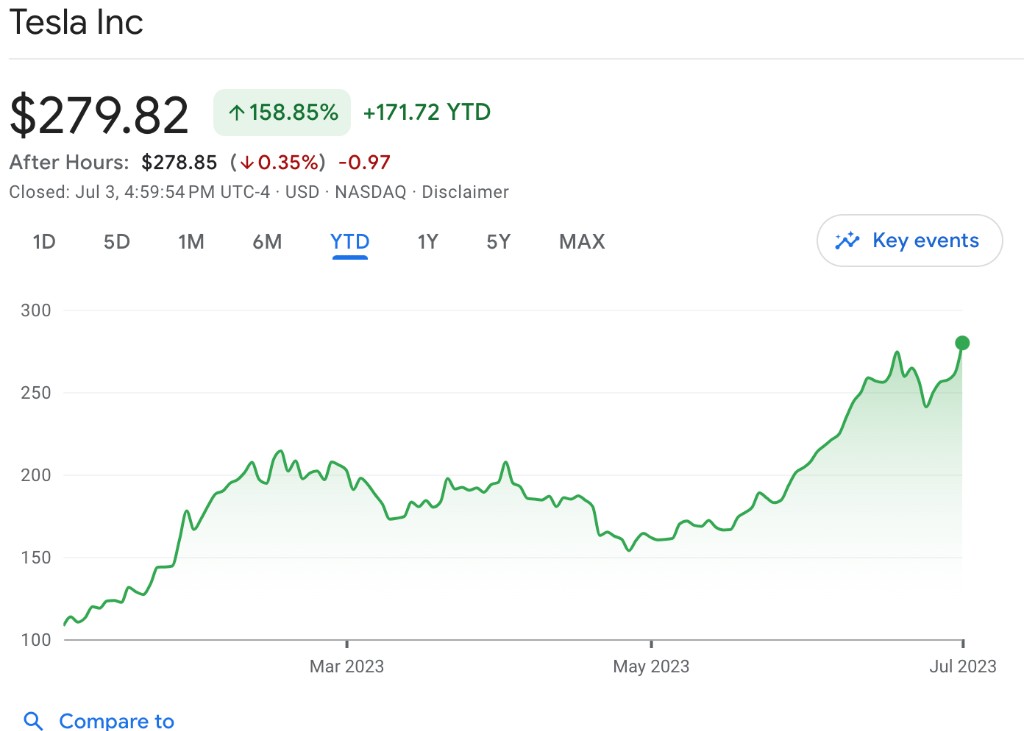
Task: Click the green up arrow in percentage badge
Action: (x=236, y=113)
